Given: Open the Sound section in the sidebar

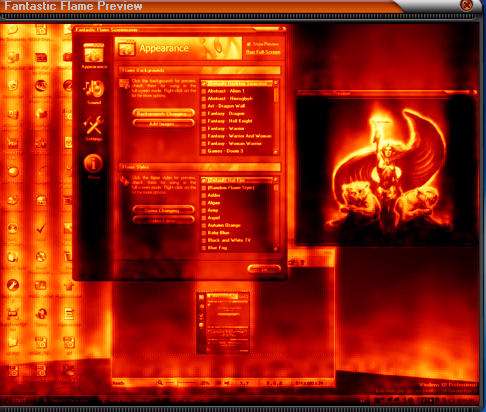Looking at the screenshot, I should click(x=94, y=92).
